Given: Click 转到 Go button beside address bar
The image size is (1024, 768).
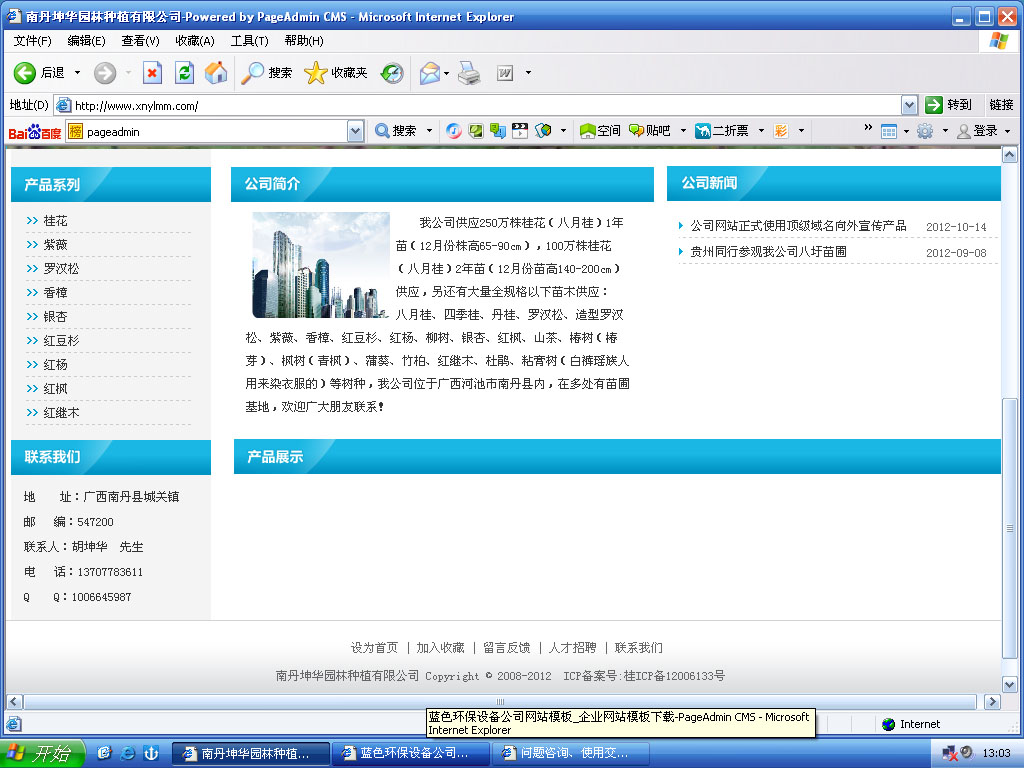Looking at the screenshot, I should pyautogui.click(x=948, y=105).
